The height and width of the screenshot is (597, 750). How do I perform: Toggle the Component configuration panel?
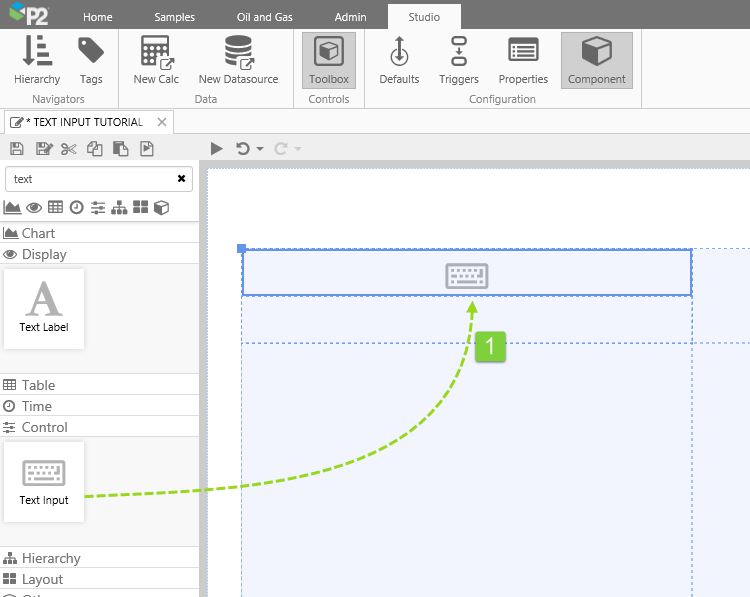(x=596, y=60)
